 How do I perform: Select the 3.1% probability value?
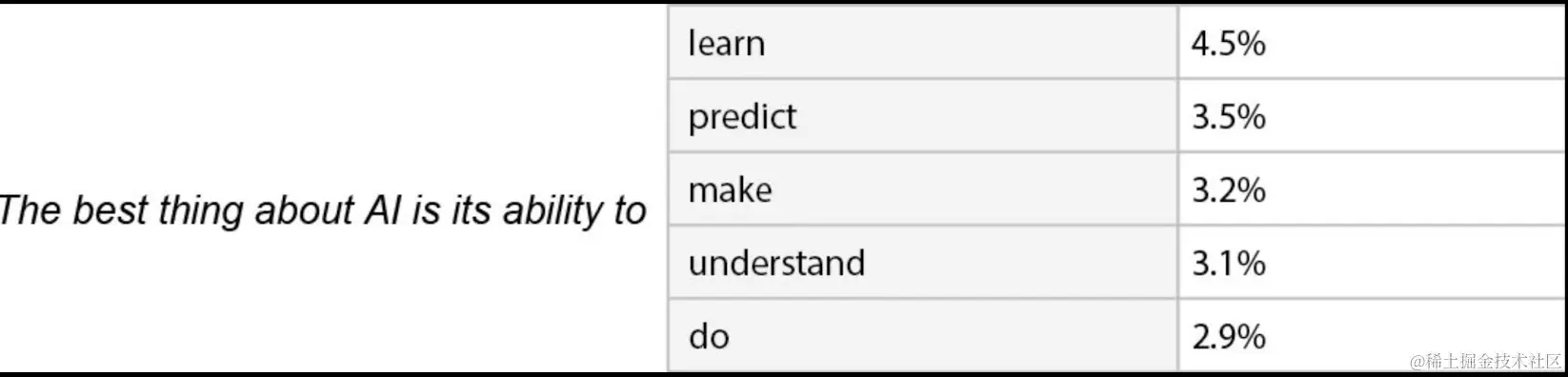pyautogui.click(x=1228, y=263)
